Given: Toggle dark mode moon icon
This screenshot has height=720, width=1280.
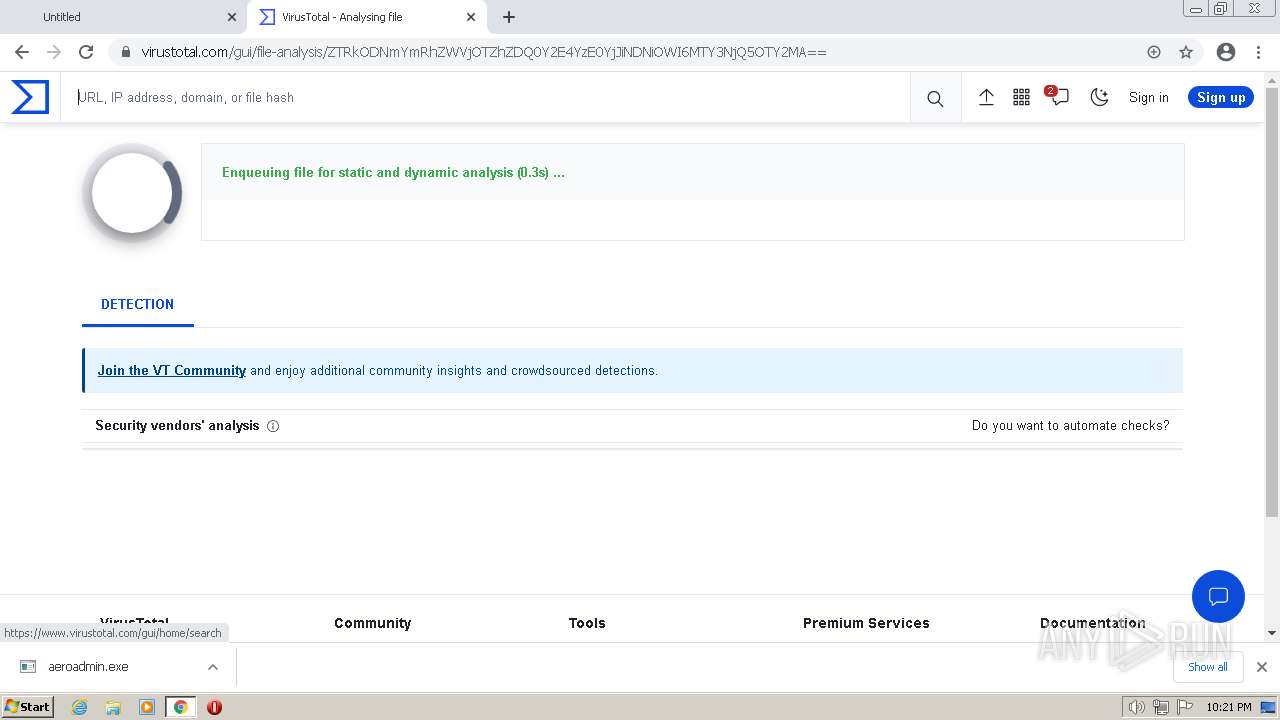Looking at the screenshot, I should point(1099,97).
